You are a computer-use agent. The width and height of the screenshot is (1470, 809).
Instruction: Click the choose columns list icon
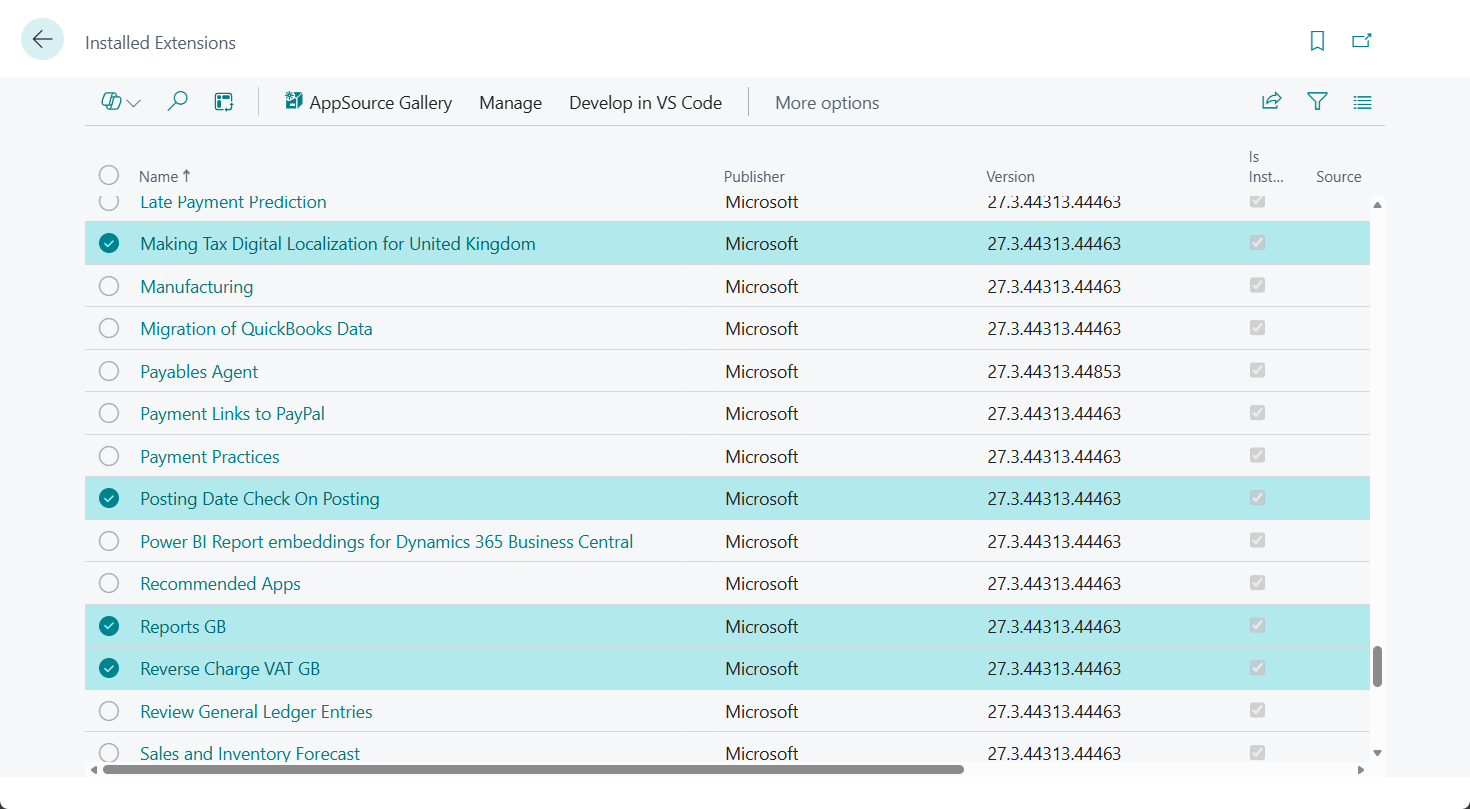1362,101
